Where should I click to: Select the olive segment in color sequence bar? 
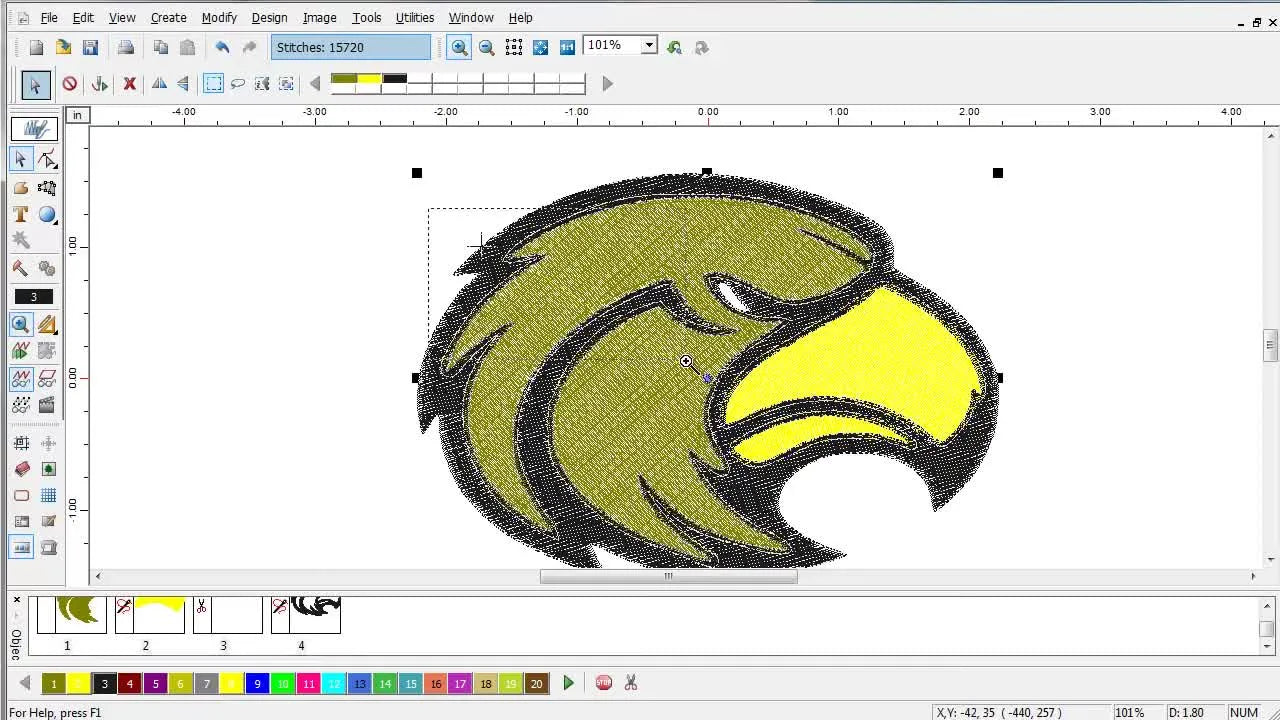click(x=343, y=79)
